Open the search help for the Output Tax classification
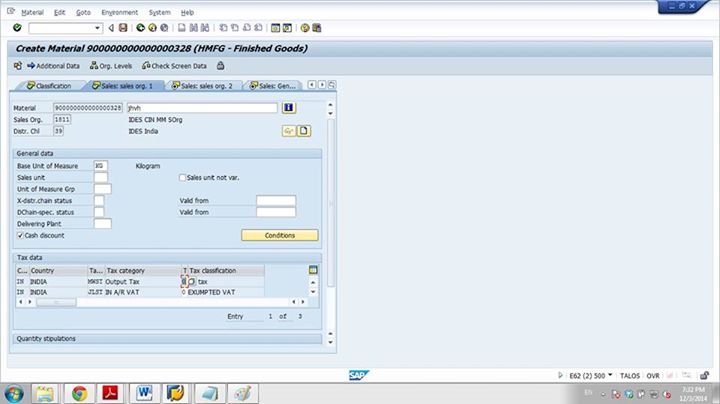Screen dimensions: 720x404 coord(191,281)
